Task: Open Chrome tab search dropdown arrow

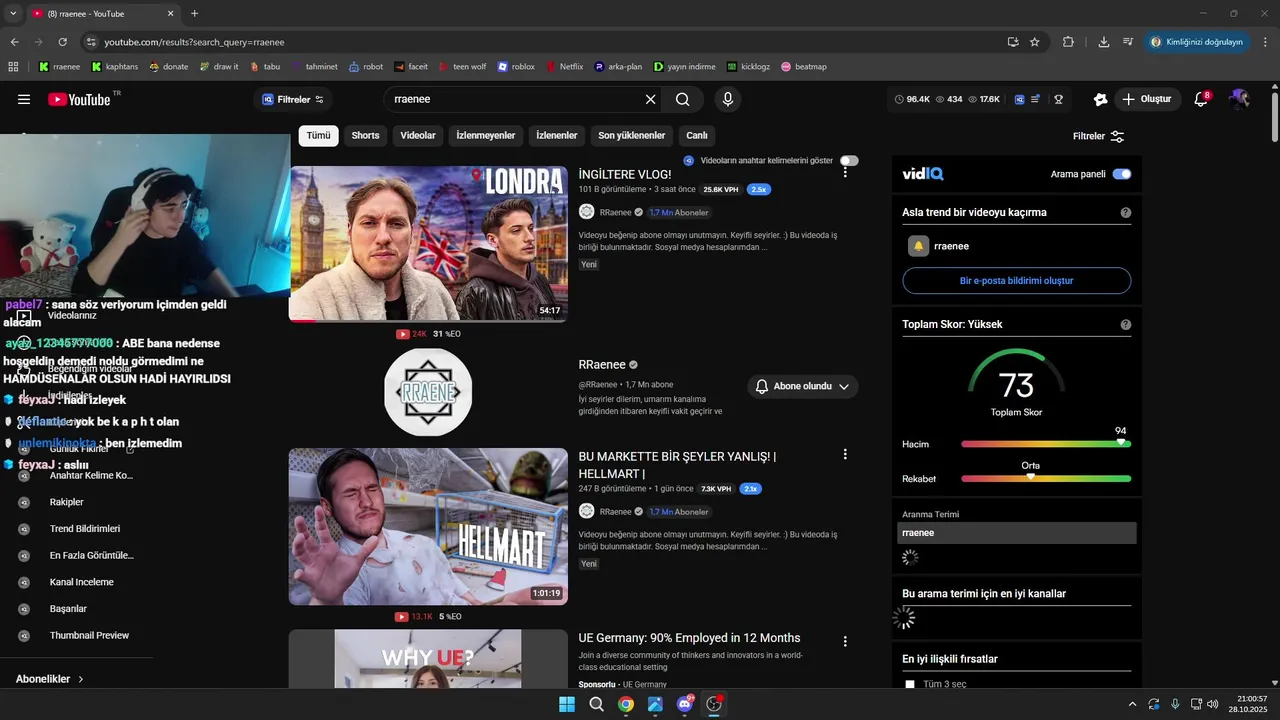Action: (13, 13)
